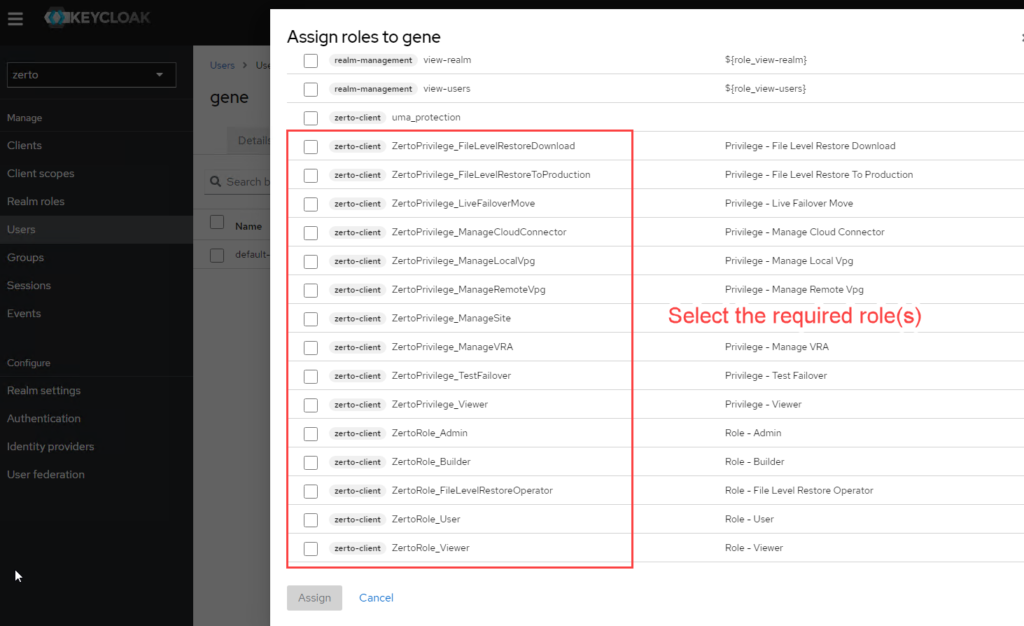Click the Users breadcrumb link
The height and width of the screenshot is (626, 1024).
[x=222, y=64]
